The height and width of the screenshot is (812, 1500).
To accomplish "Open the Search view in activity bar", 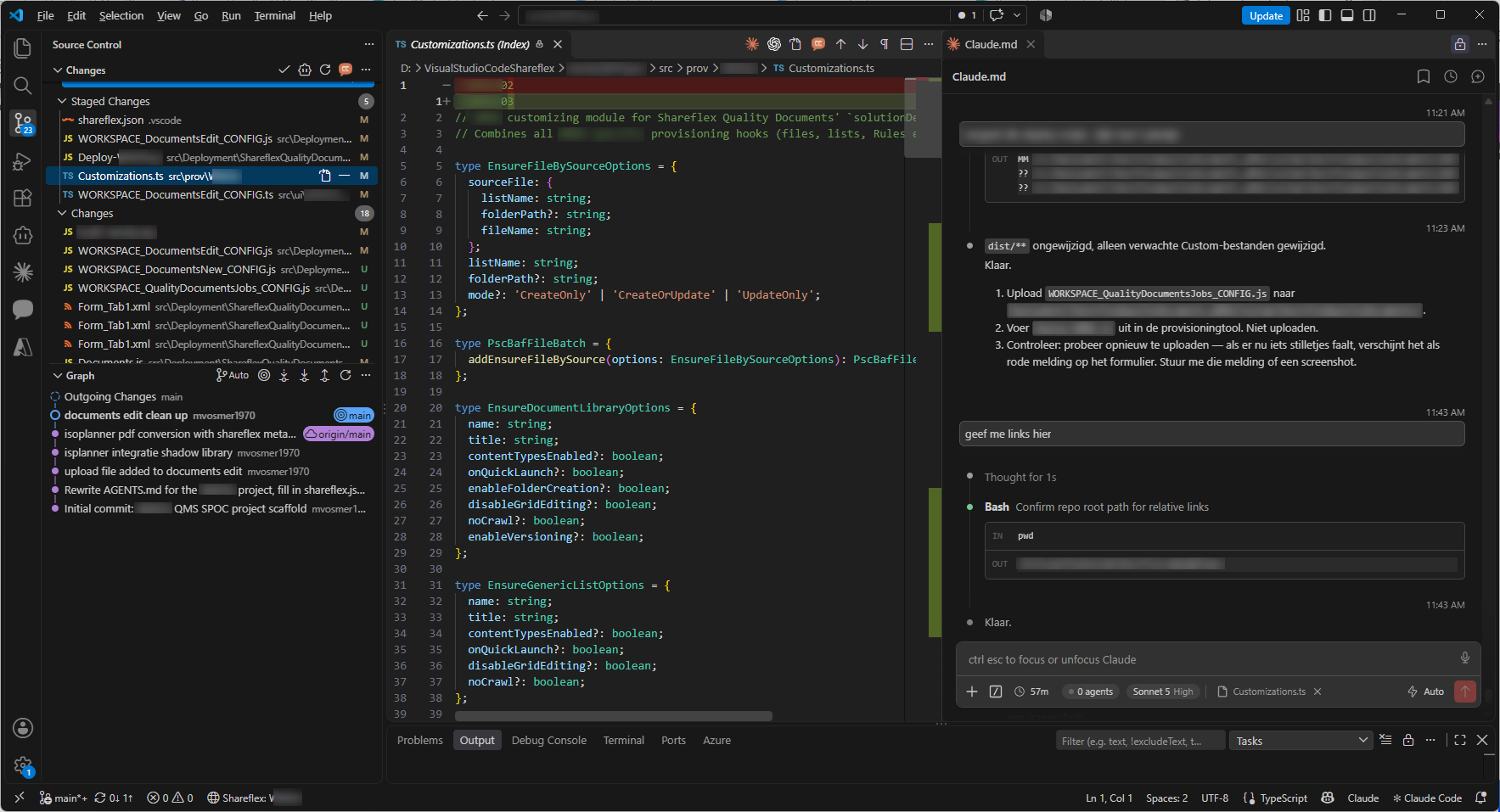I will [23, 86].
